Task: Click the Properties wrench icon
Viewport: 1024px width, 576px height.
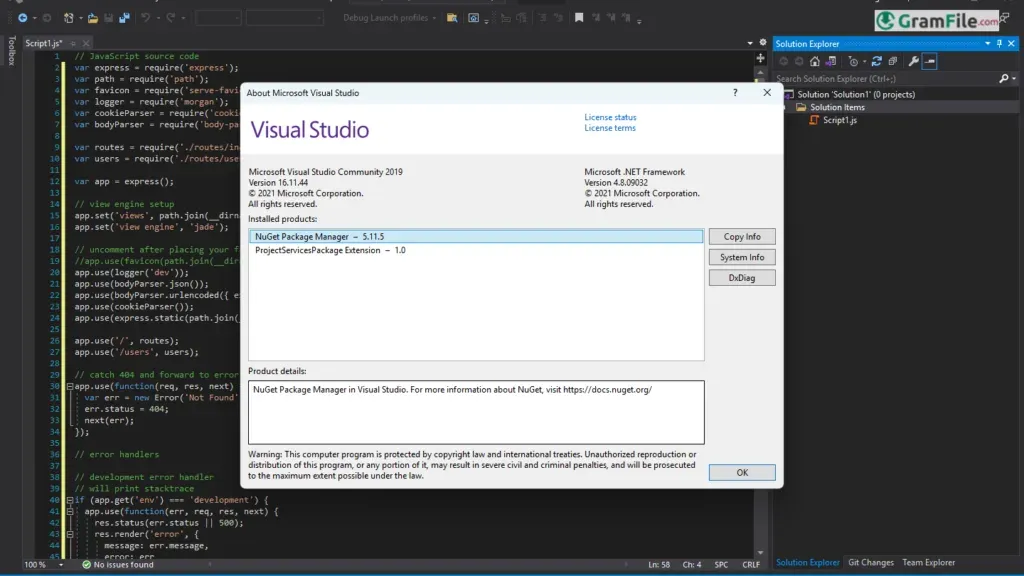Action: tap(914, 61)
